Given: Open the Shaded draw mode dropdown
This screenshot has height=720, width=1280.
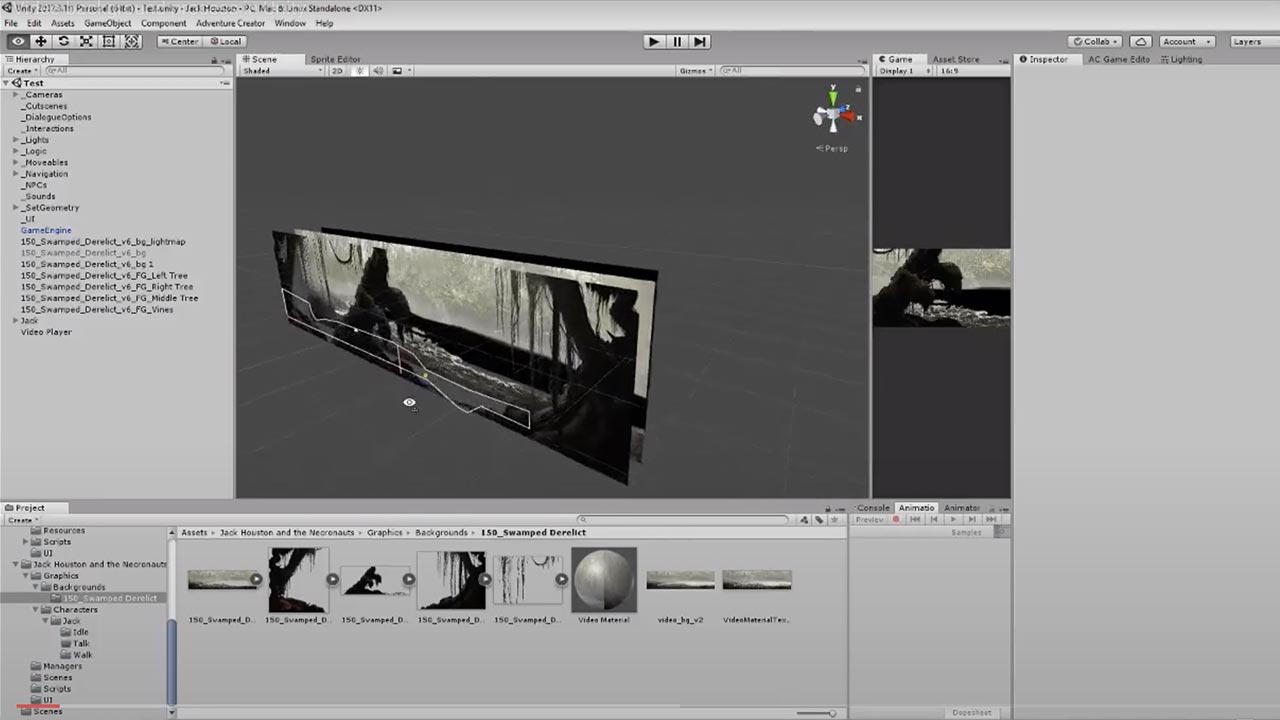Looking at the screenshot, I should point(283,71).
